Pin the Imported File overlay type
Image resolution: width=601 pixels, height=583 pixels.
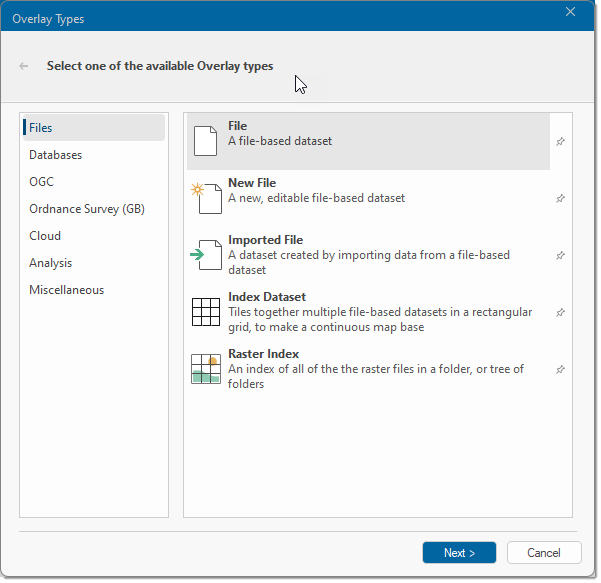pyautogui.click(x=560, y=256)
